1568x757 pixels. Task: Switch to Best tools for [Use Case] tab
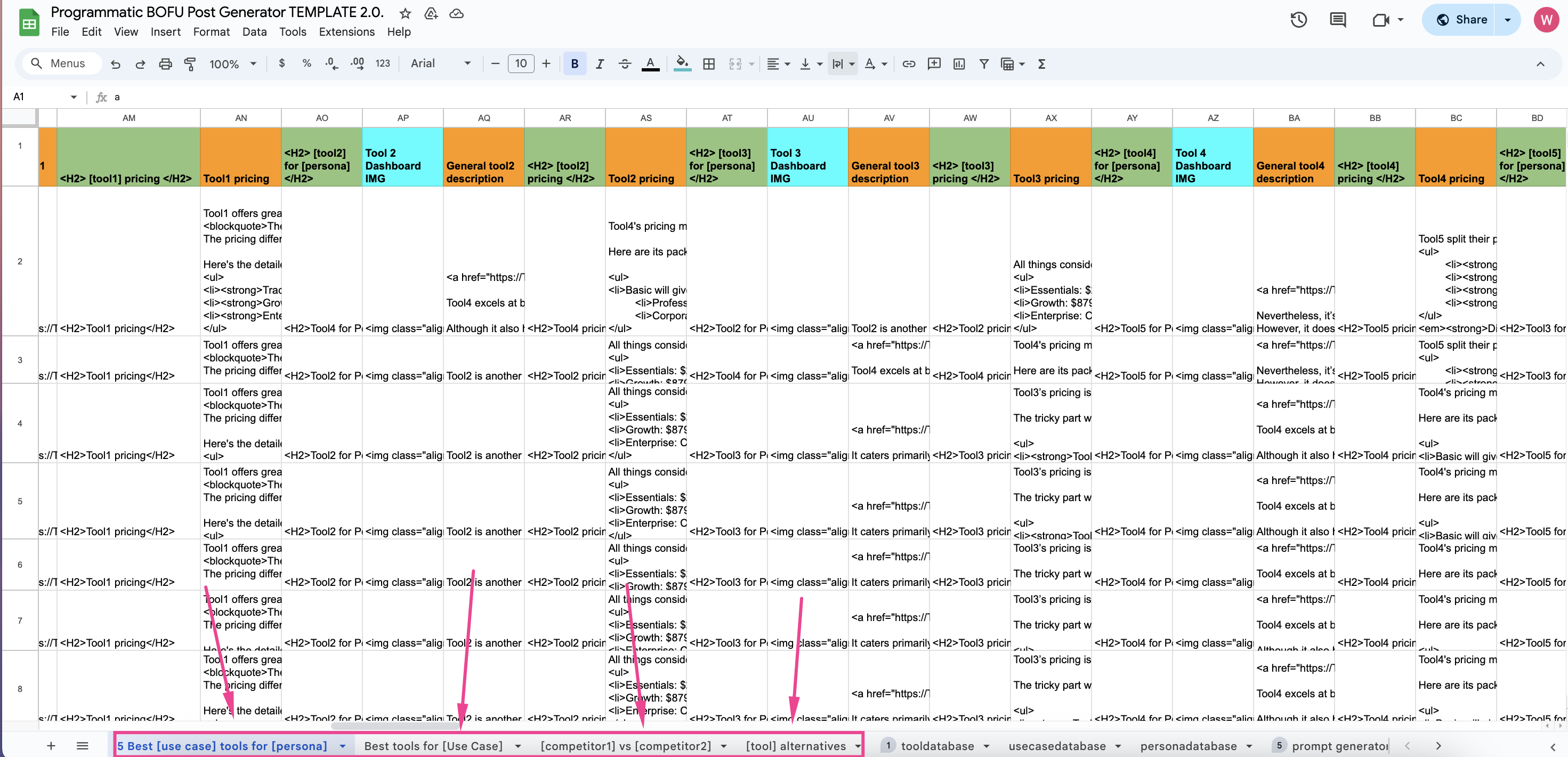click(433, 745)
